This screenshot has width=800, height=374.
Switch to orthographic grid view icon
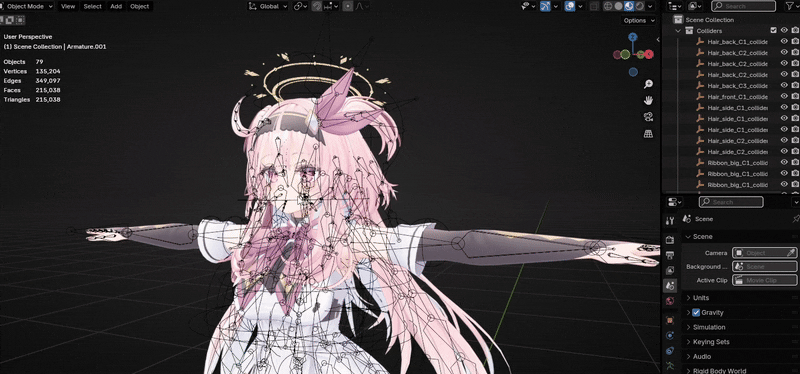tap(648, 134)
